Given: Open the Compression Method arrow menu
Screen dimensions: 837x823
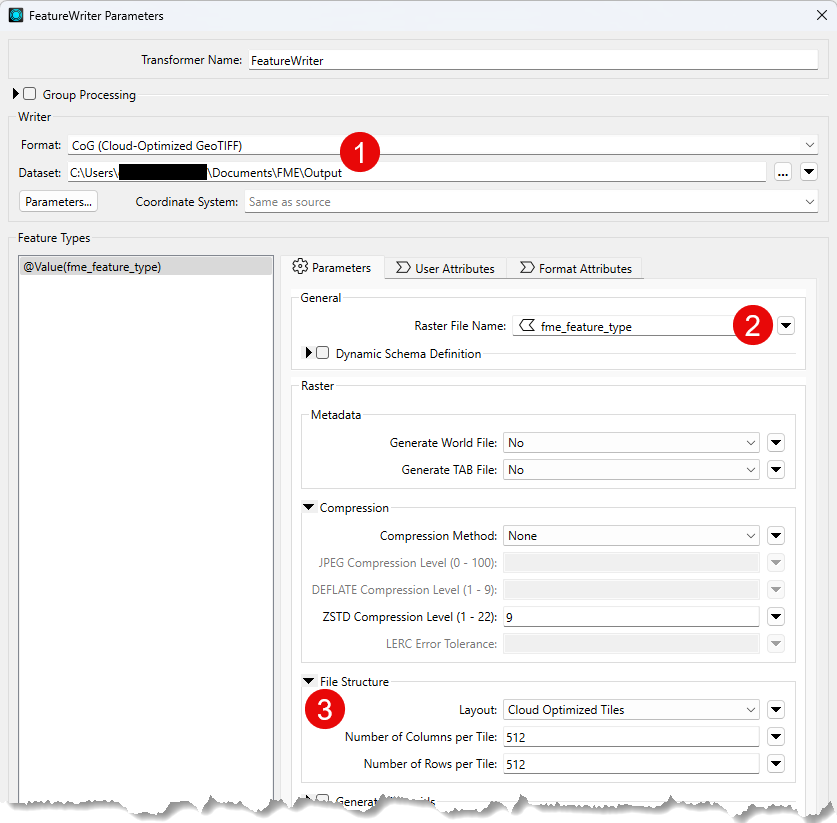Looking at the screenshot, I should point(775,536).
